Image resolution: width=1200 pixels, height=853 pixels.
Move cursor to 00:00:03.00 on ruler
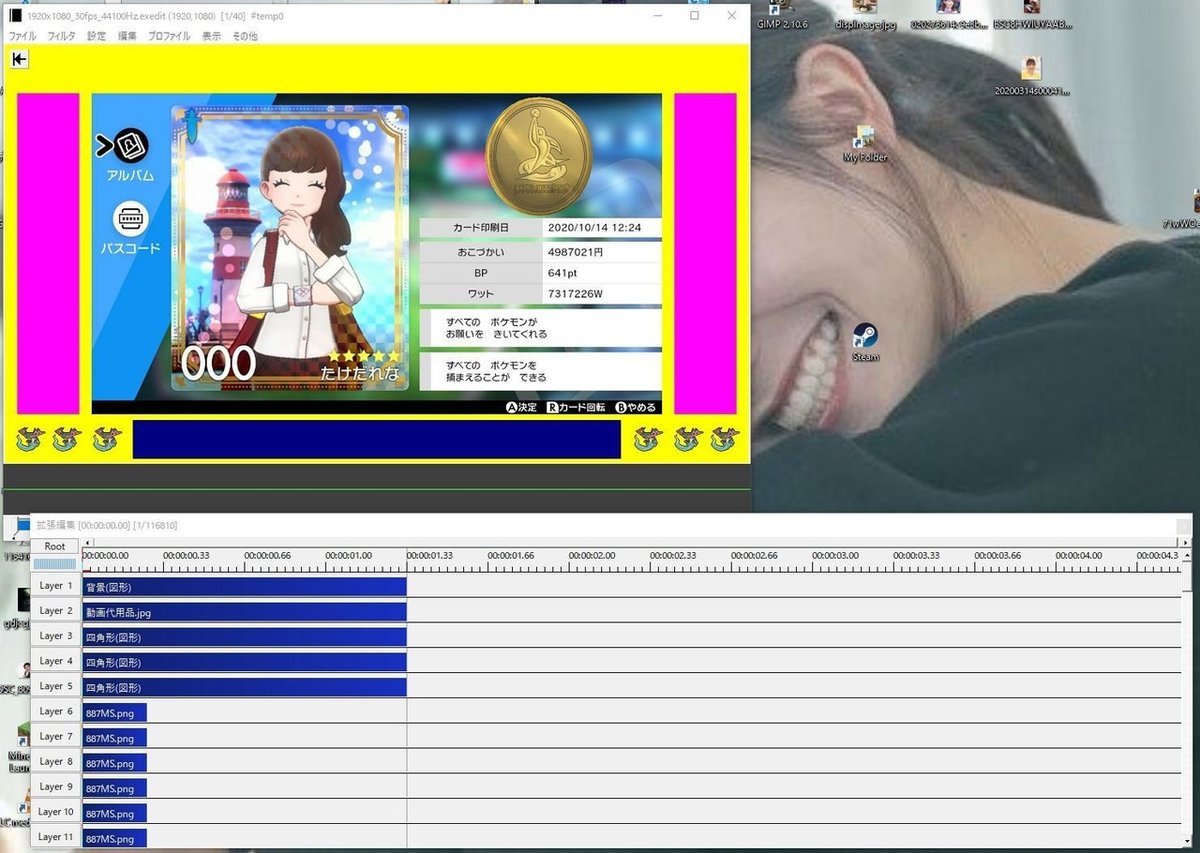click(835, 556)
